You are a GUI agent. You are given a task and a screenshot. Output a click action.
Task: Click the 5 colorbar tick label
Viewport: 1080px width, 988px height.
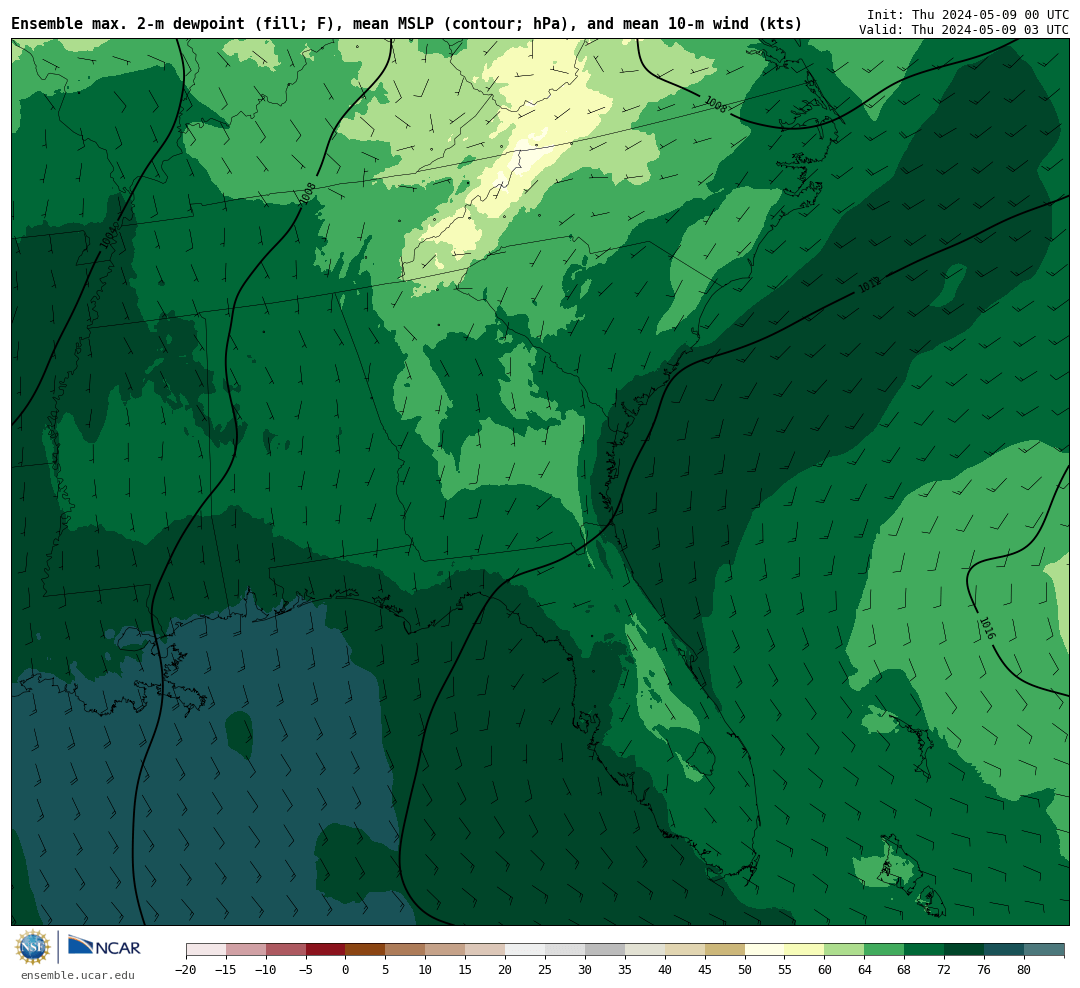(386, 970)
